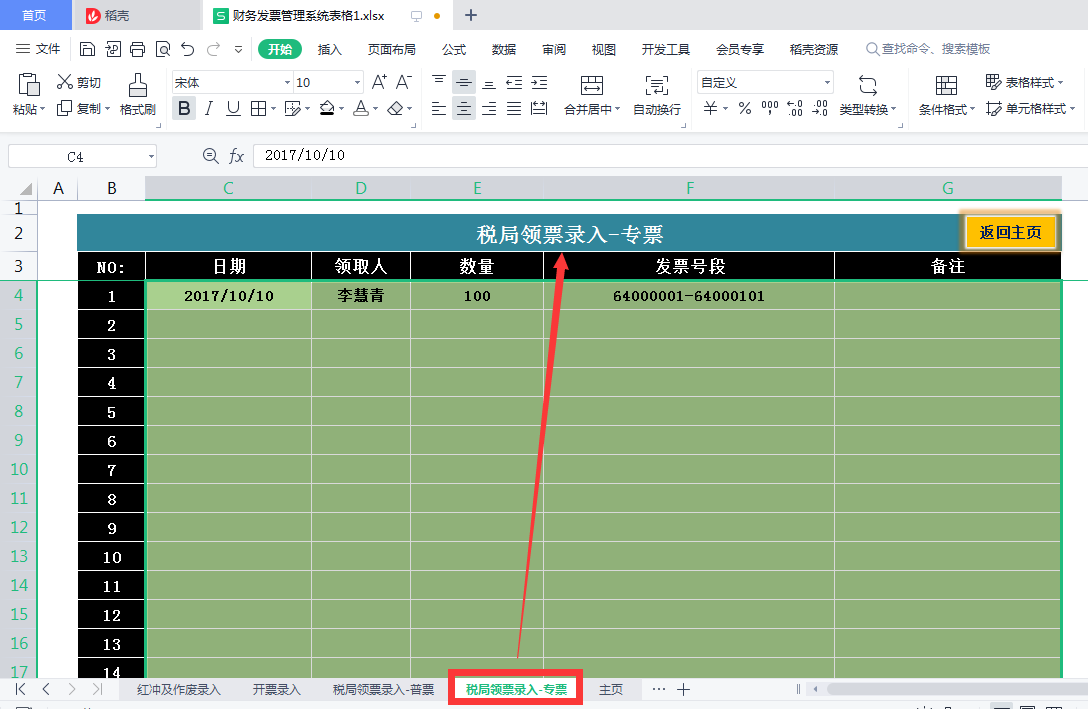The height and width of the screenshot is (709, 1088).
Task: Click the Type Conversion 类型转换 icon
Action: (867, 86)
